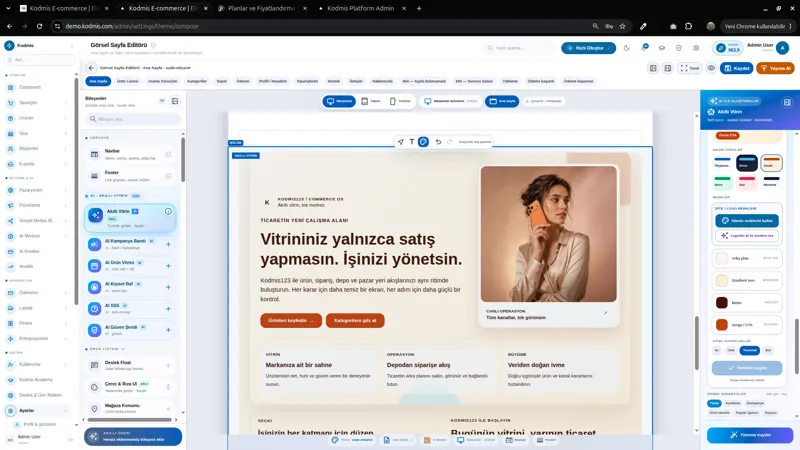Bookmark this page with the star icon
The height and width of the screenshot is (450, 800).
click(622, 26)
